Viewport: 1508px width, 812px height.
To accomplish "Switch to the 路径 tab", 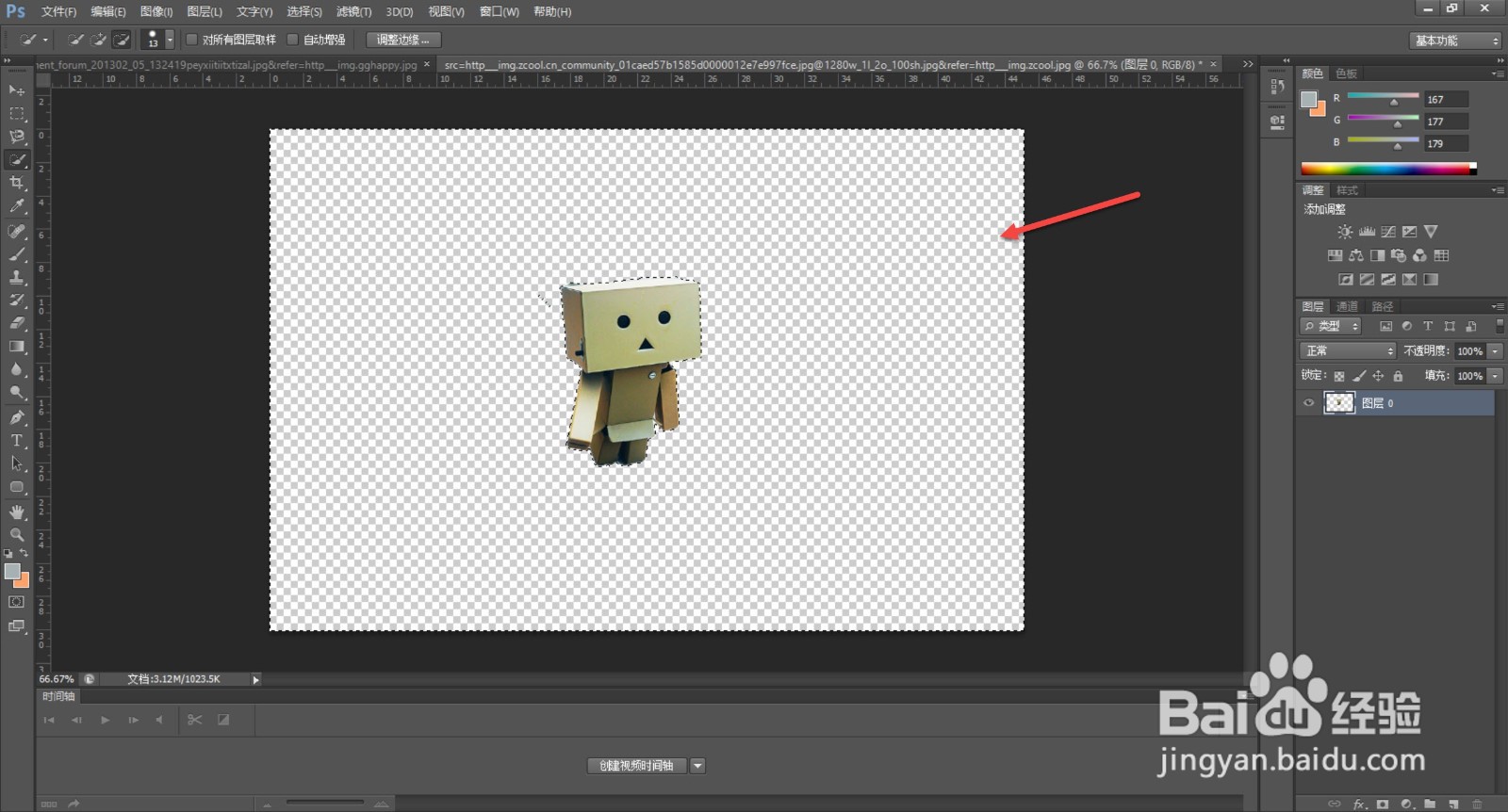I will click(1383, 306).
